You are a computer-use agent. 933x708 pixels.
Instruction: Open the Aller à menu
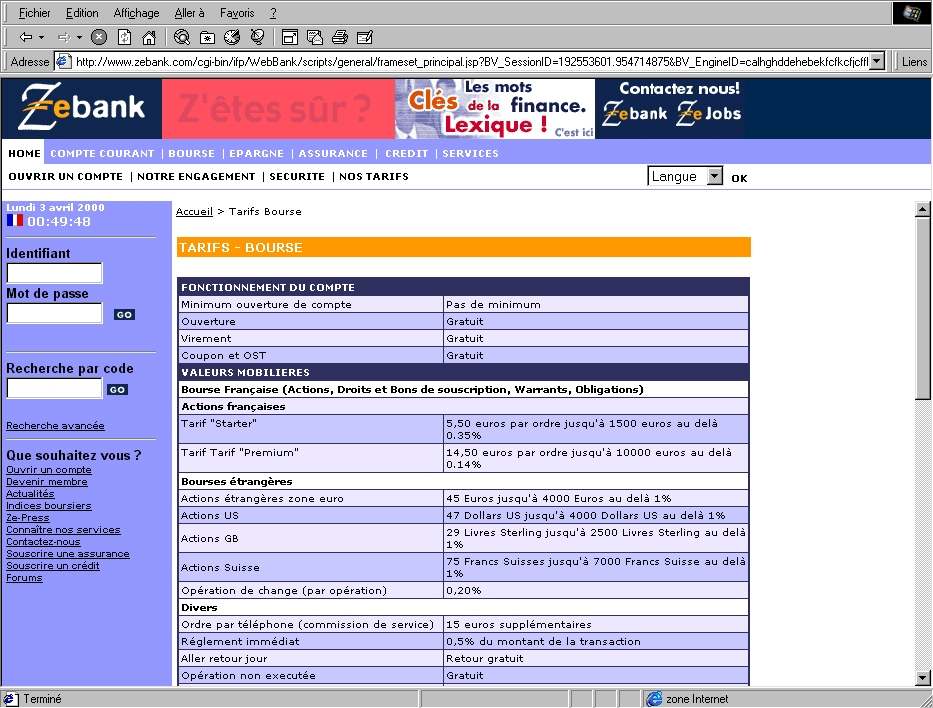click(x=190, y=13)
